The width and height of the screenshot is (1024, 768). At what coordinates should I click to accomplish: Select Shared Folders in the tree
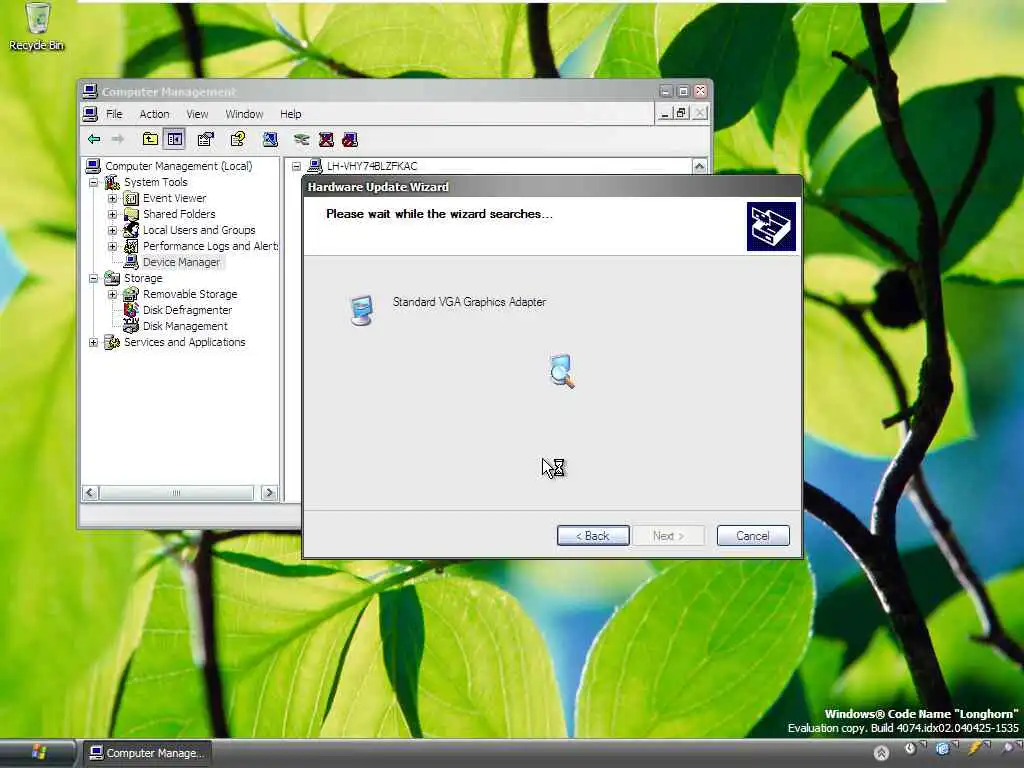click(179, 214)
